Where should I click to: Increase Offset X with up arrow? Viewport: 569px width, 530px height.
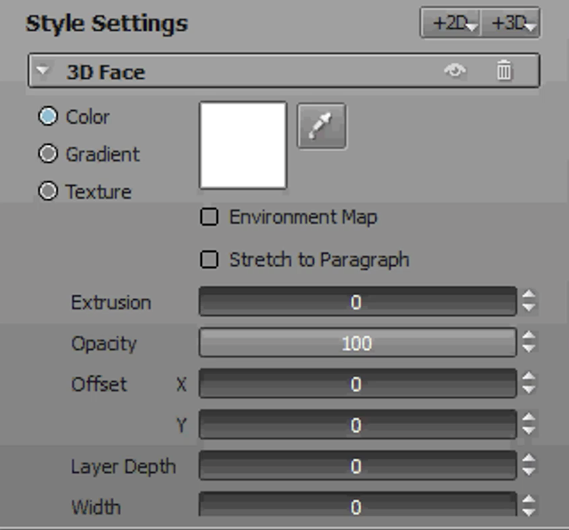tap(528, 377)
